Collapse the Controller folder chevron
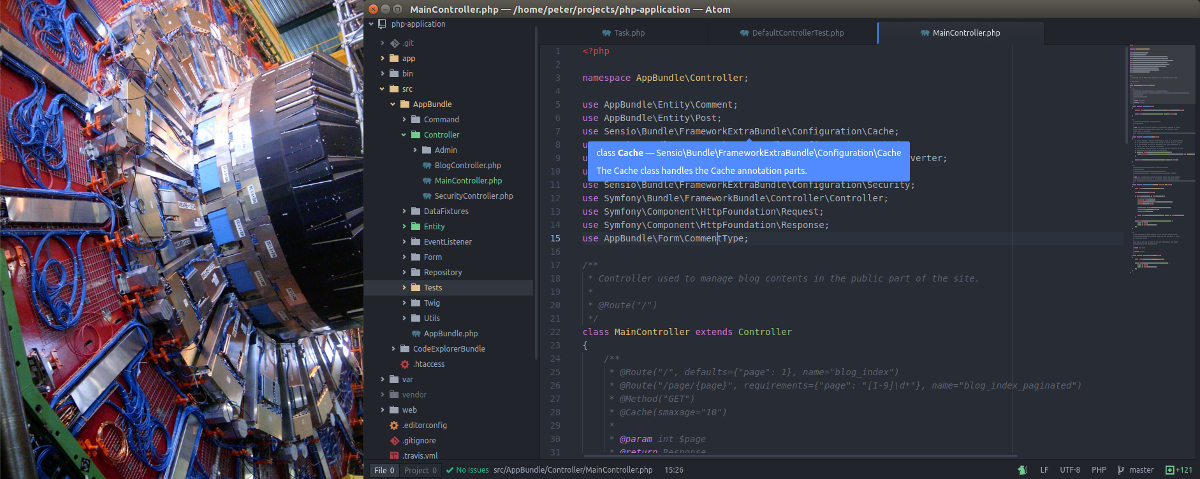The width and height of the screenshot is (1200, 479). point(404,135)
